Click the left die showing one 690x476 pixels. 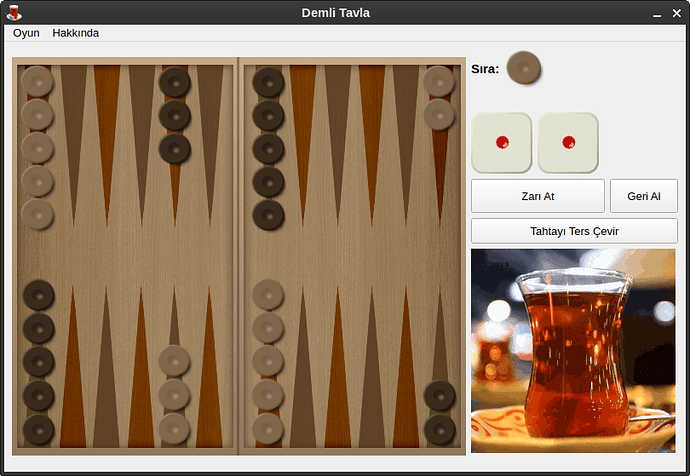point(502,142)
